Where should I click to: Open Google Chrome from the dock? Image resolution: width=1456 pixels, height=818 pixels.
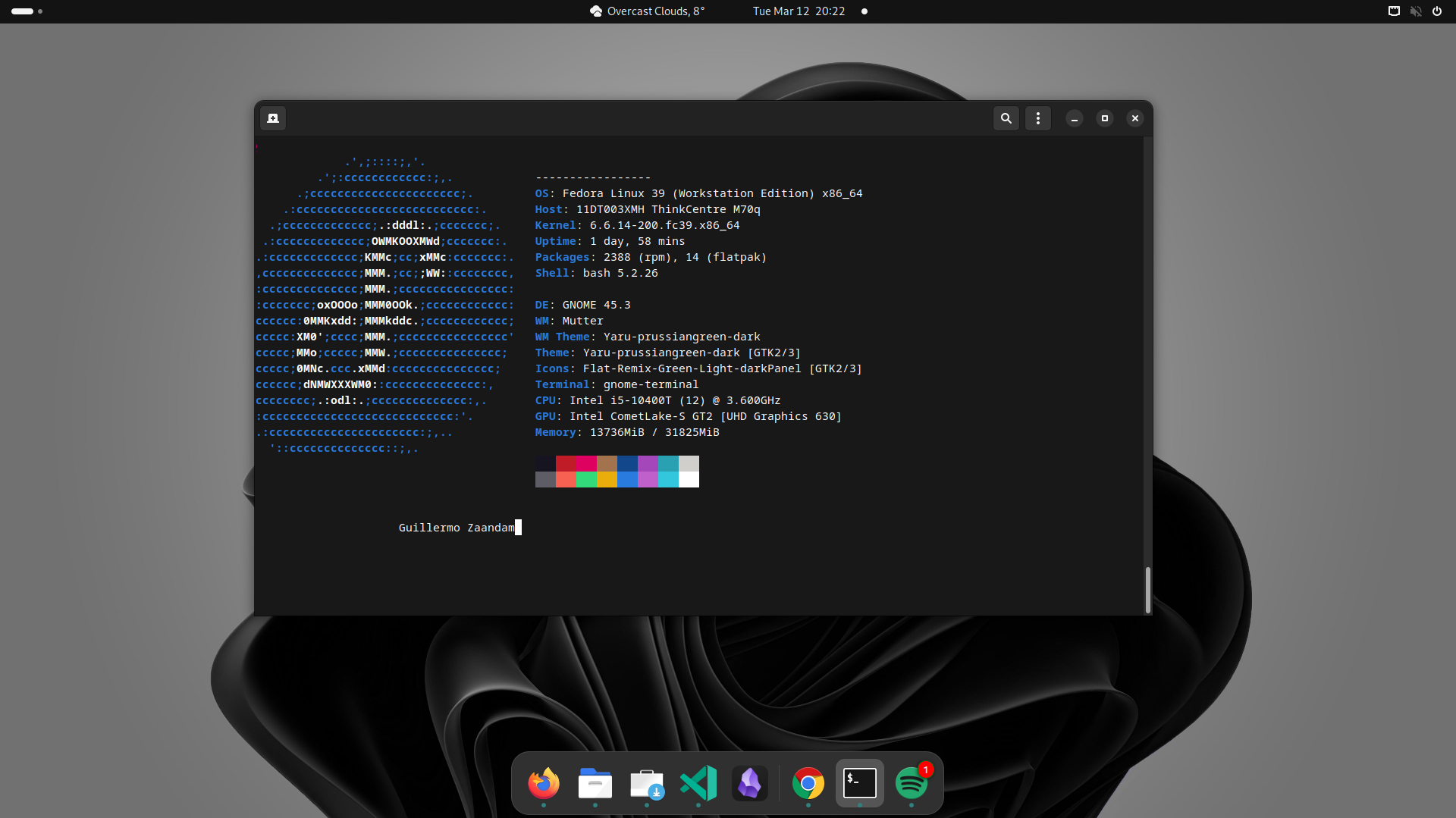point(808,783)
